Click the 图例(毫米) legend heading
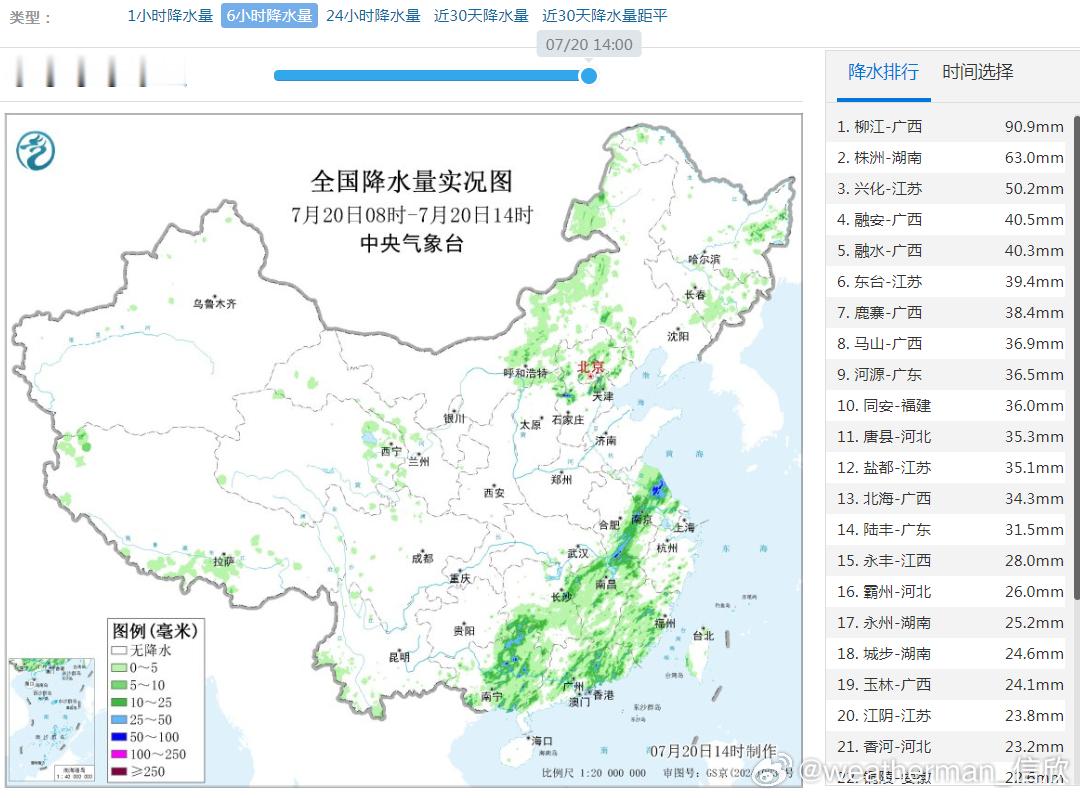This screenshot has width=1080, height=798. (x=155, y=631)
